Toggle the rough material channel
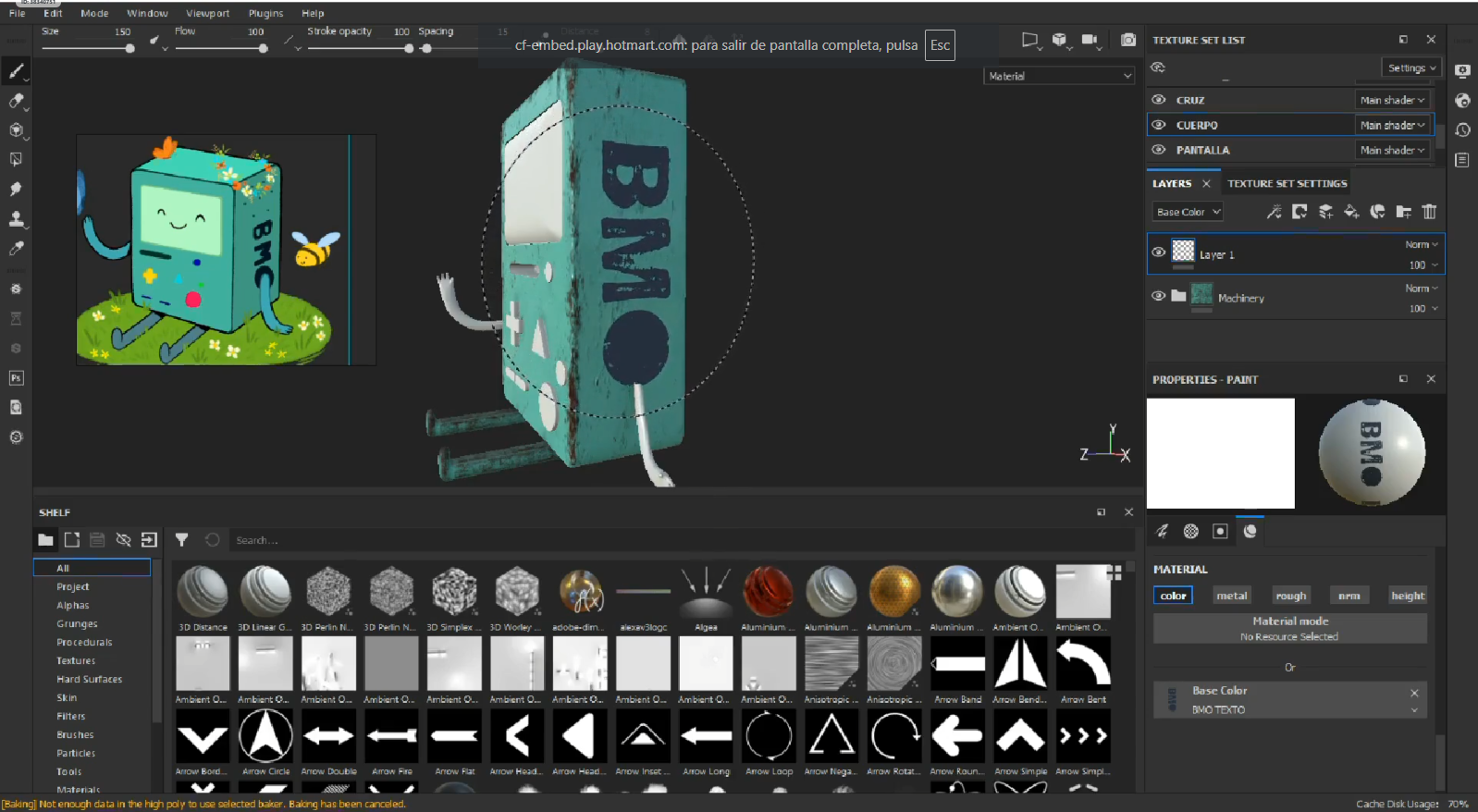 click(1291, 596)
